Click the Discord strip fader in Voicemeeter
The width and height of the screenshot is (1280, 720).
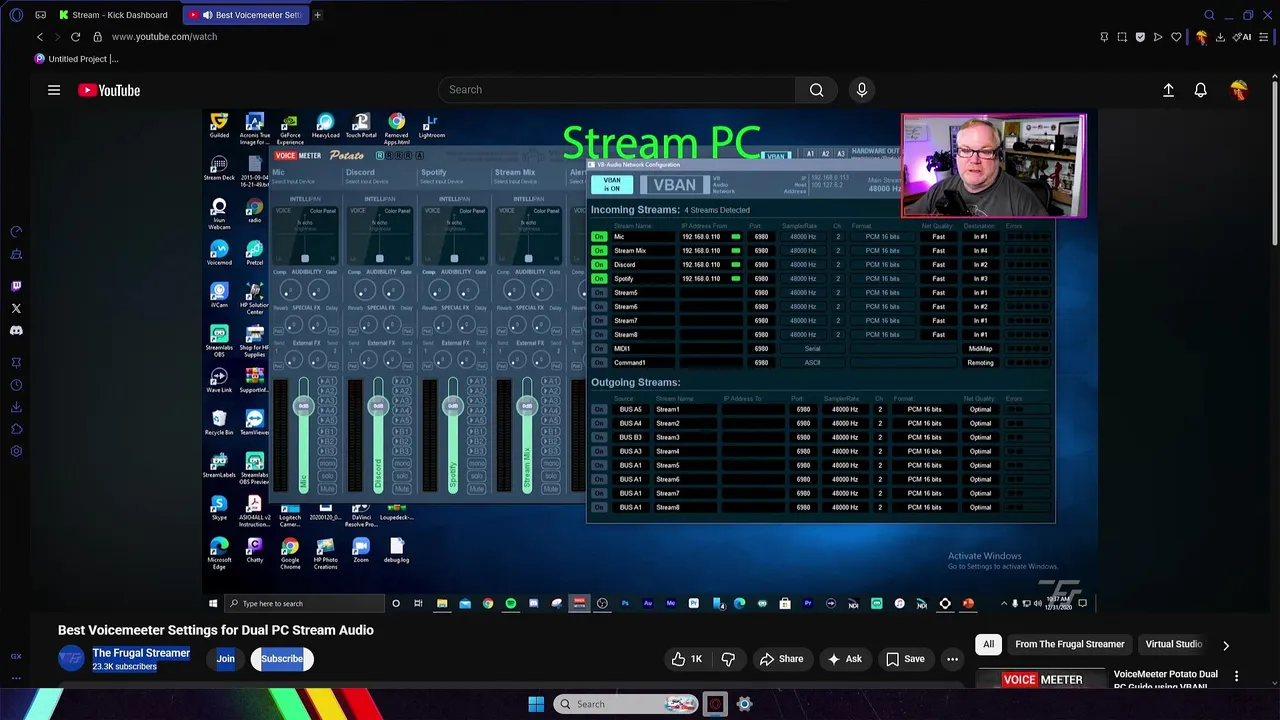378,406
